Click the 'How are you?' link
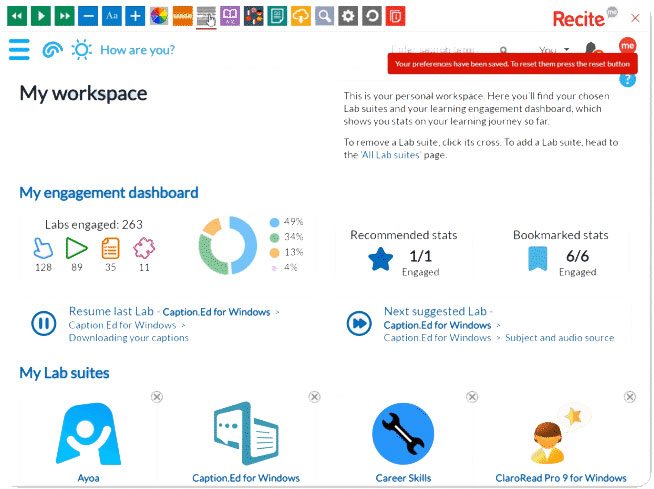This screenshot has width=654, height=489. tap(138, 50)
